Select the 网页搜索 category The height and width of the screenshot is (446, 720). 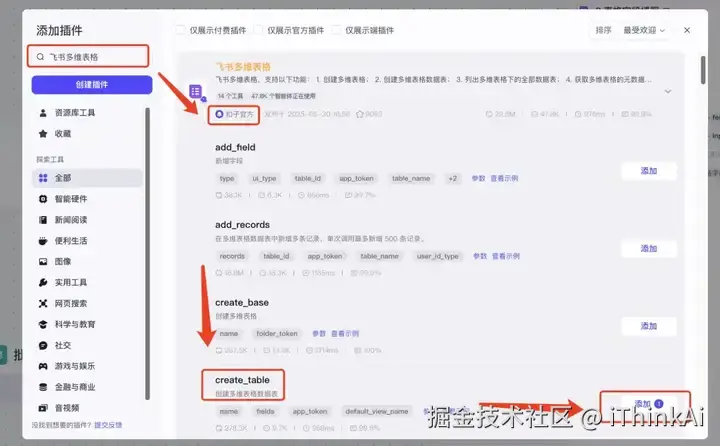point(87,303)
